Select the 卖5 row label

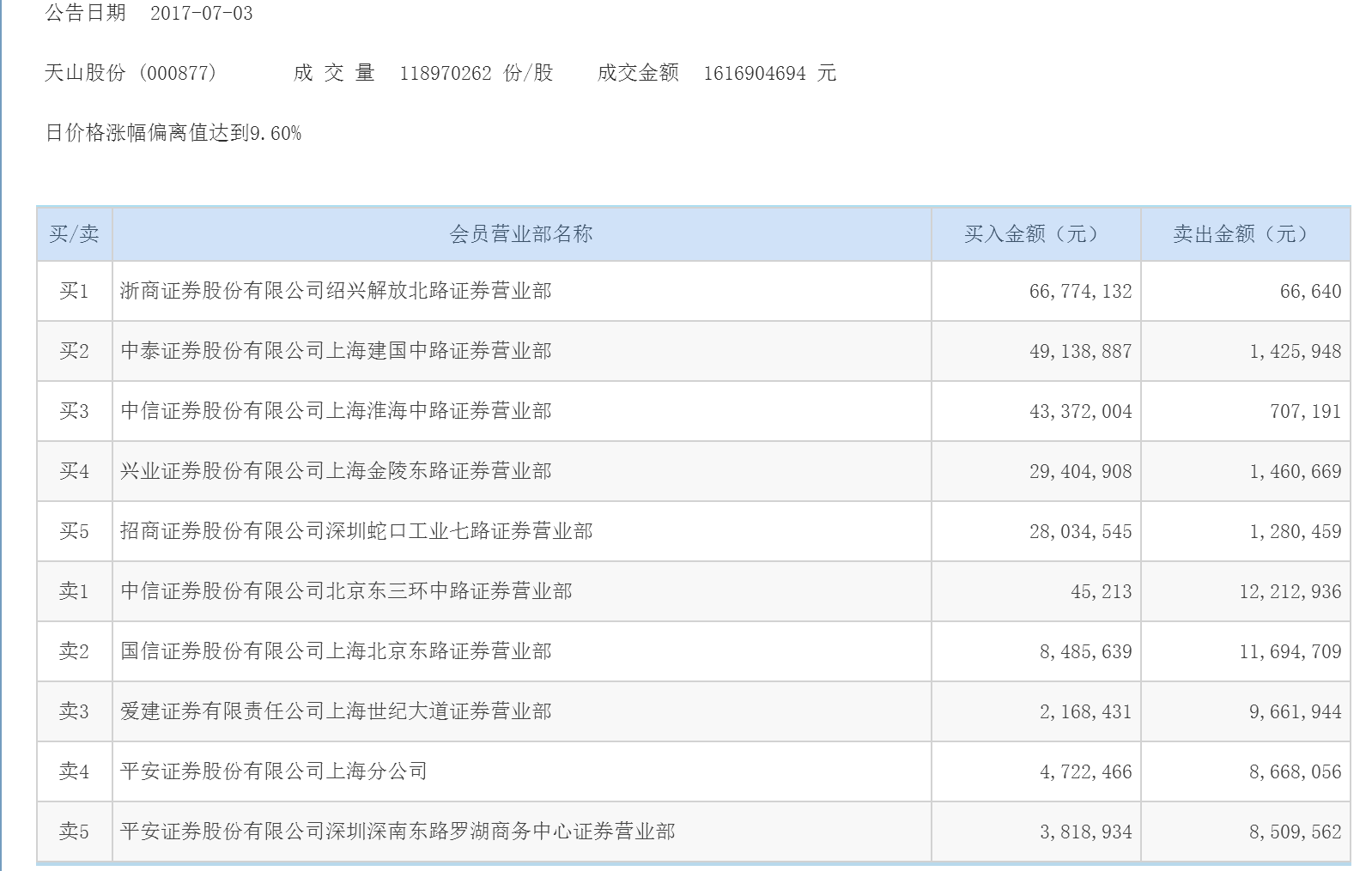pos(74,832)
